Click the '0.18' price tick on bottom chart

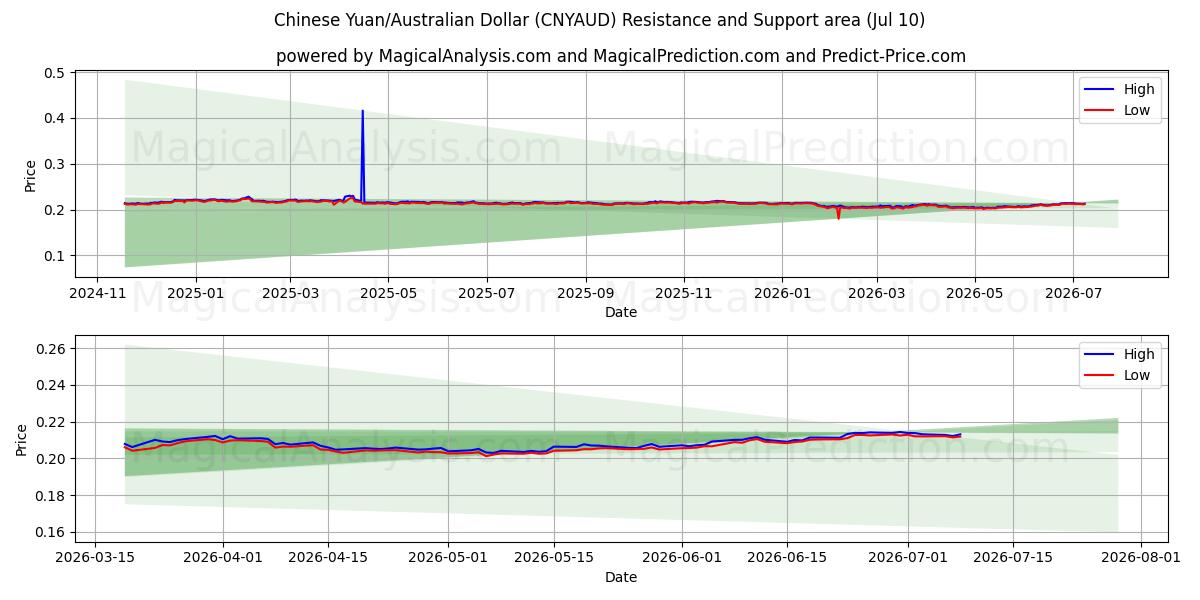(x=51, y=496)
